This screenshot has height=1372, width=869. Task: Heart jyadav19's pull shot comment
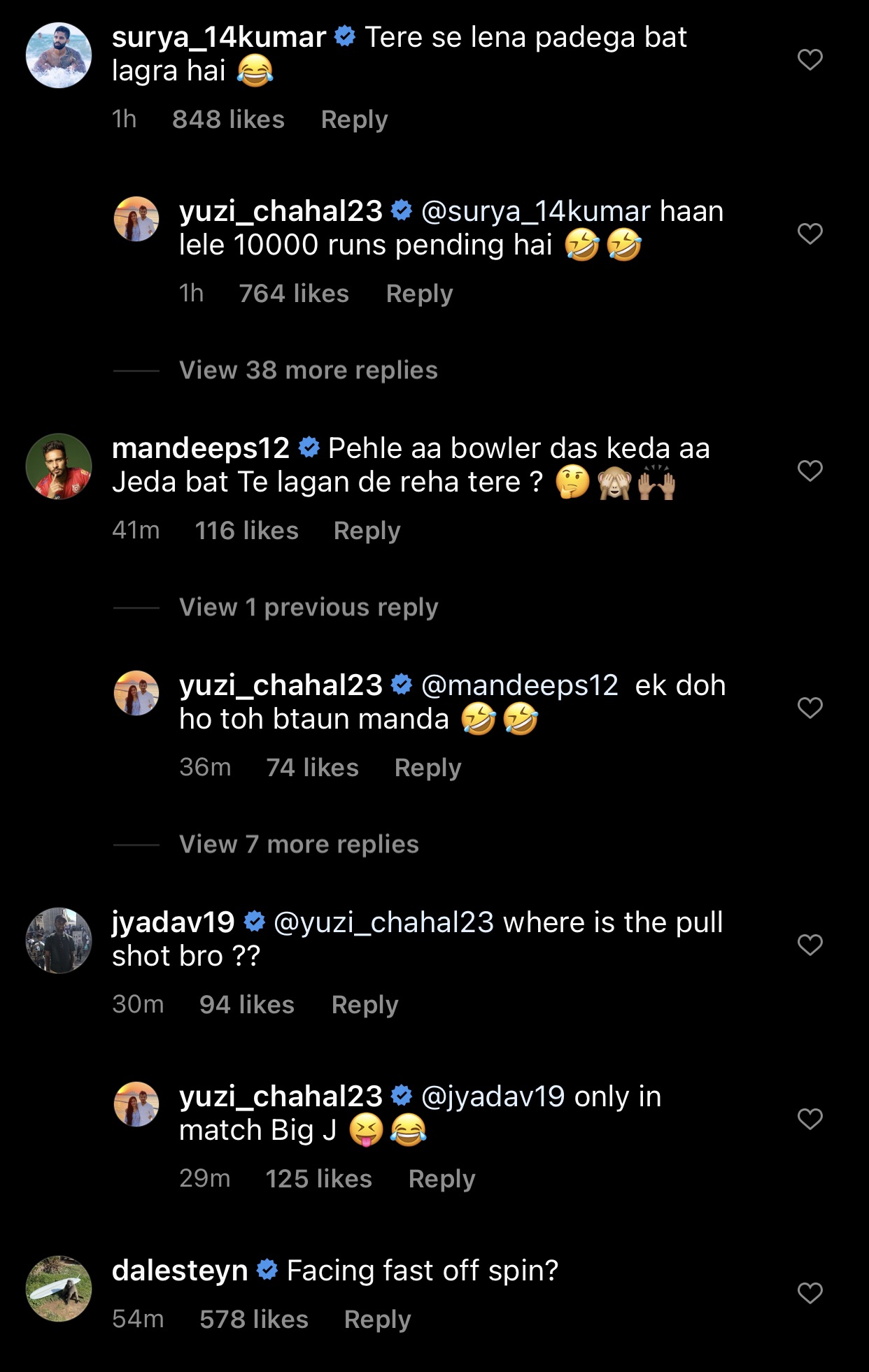tap(810, 945)
